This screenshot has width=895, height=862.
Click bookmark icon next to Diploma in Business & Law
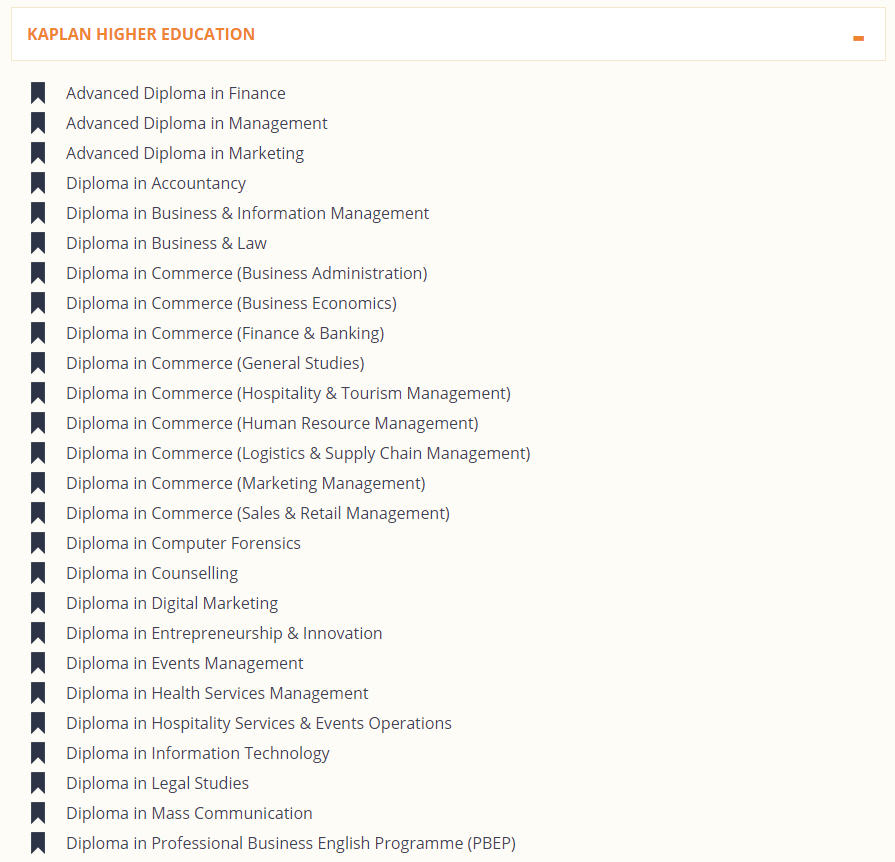38,243
